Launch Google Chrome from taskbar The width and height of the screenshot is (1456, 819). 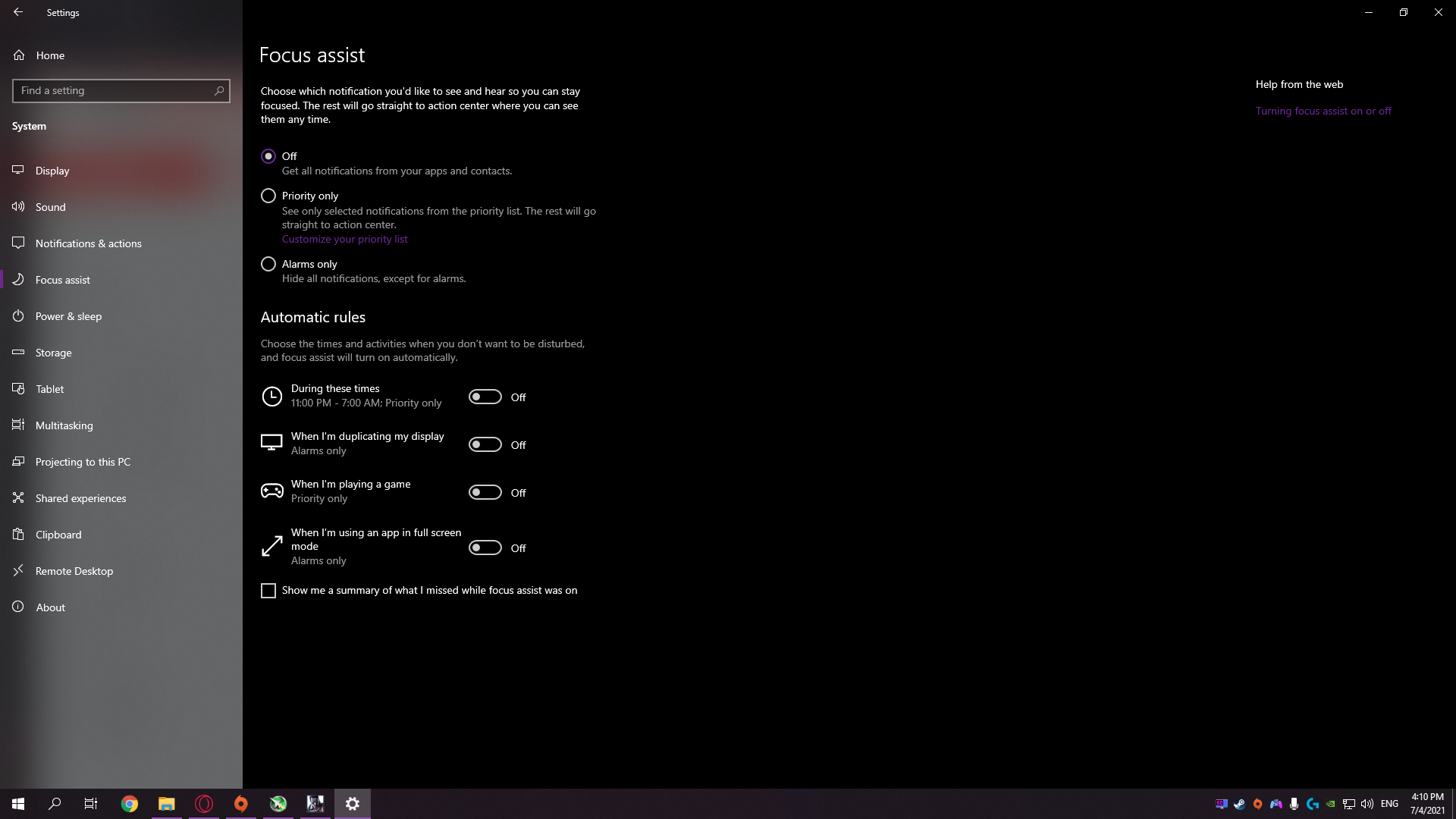click(130, 804)
